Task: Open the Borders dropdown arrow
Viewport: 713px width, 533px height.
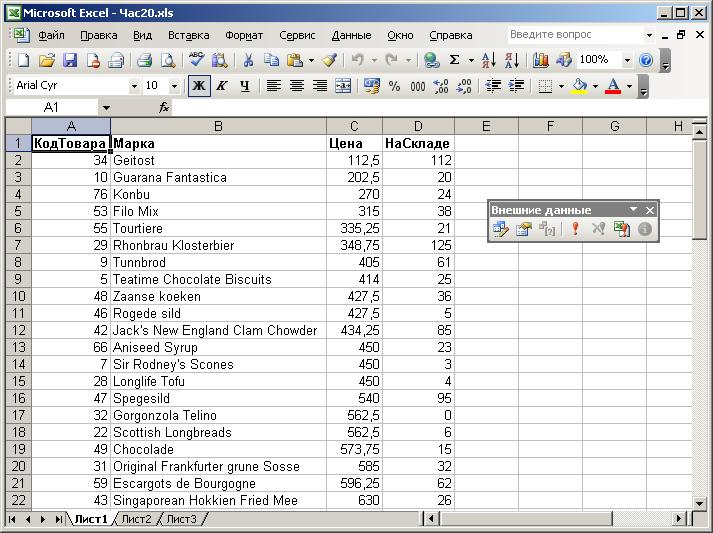Action: (562, 86)
